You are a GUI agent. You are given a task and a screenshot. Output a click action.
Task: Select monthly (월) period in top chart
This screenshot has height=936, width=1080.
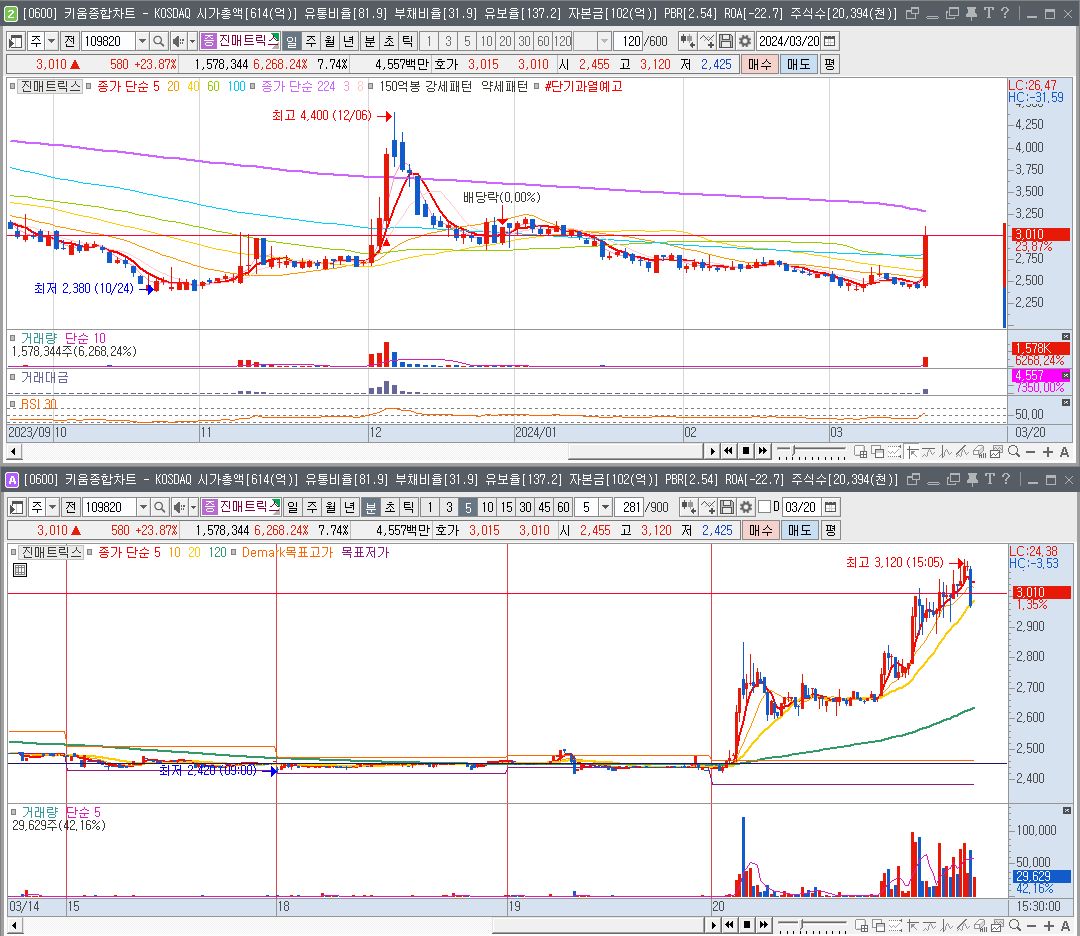pyautogui.click(x=329, y=41)
